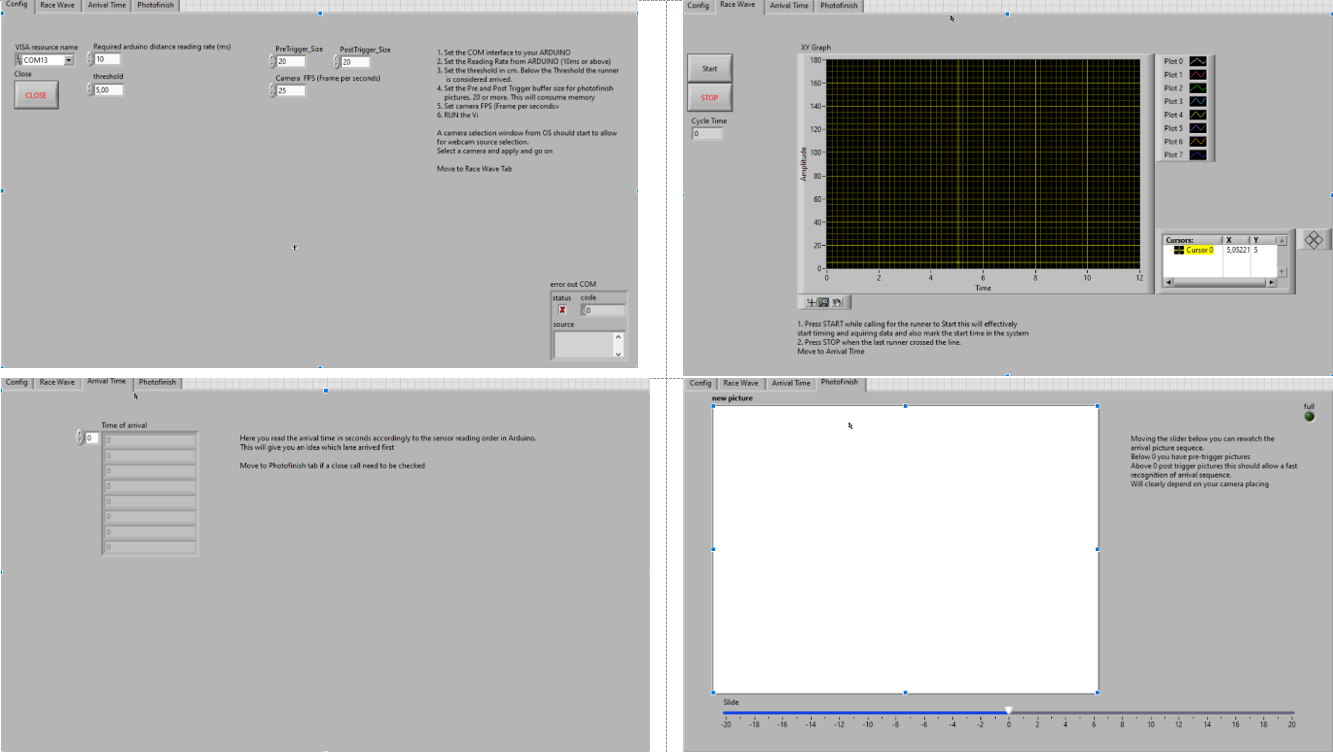Click the Camera FPS field showing 25
Image resolution: width=1333 pixels, height=752 pixels.
291,91
